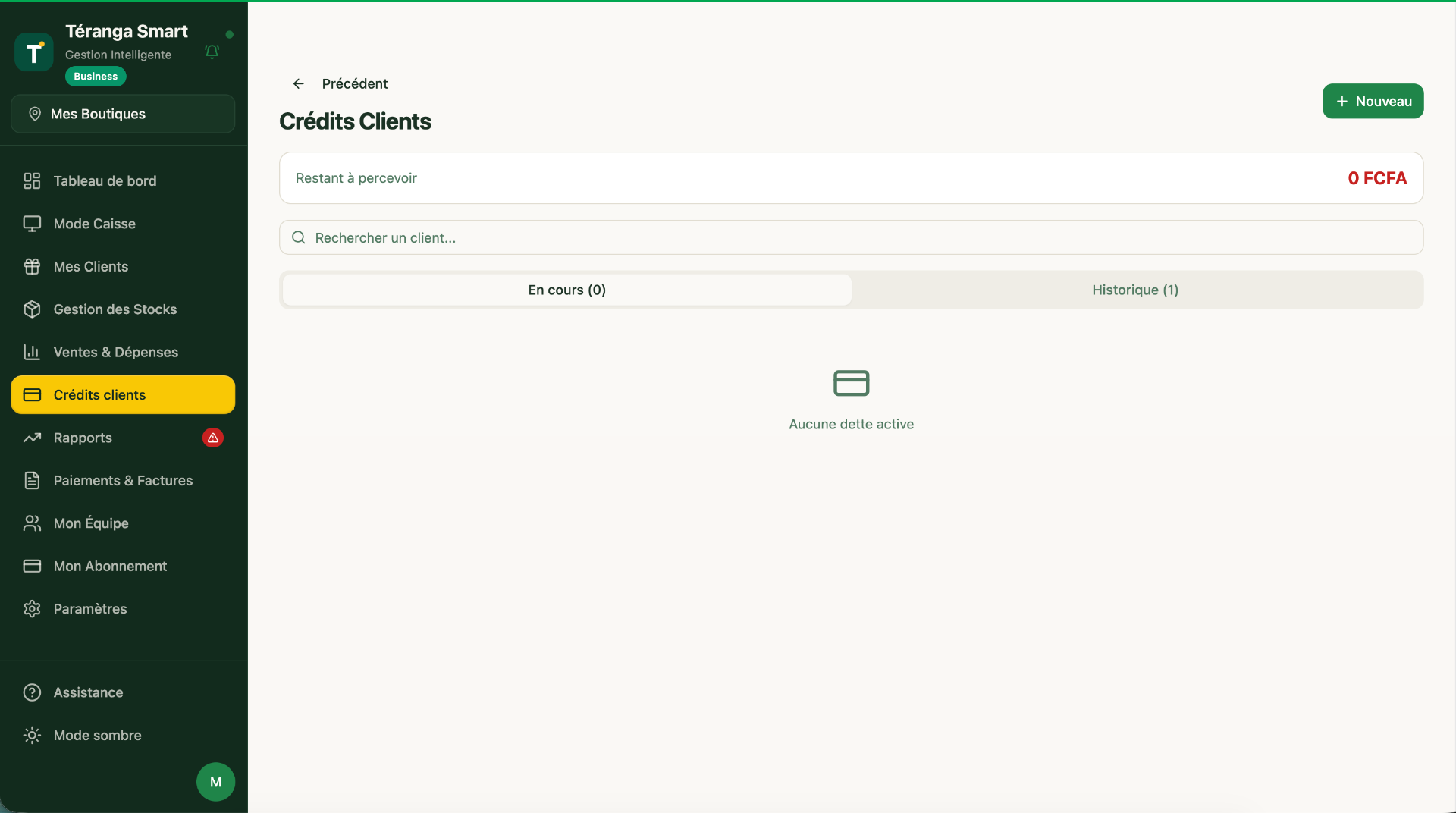Screen dimensions: 1456x813
Task: Click the plus icon on Nouveau button
Action: [x=1342, y=101]
